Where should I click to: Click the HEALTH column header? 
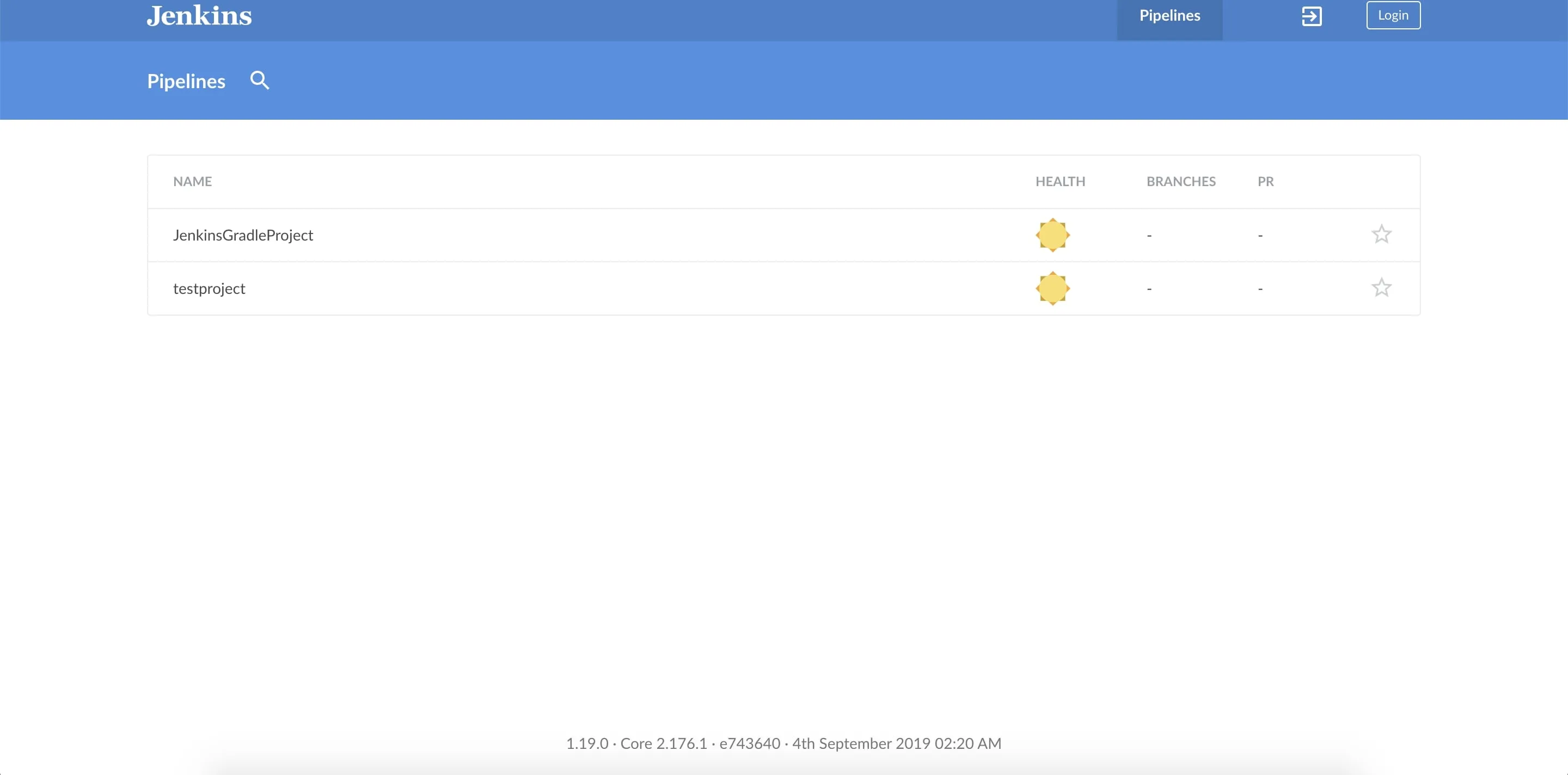(x=1061, y=181)
